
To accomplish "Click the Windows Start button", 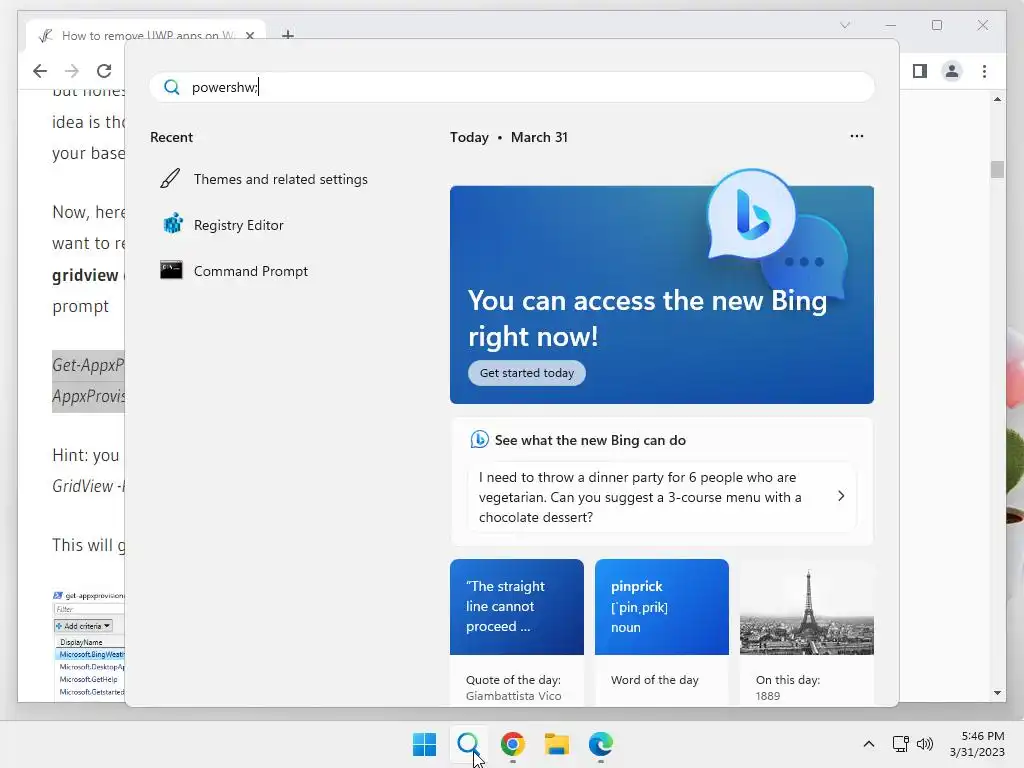I will [x=424, y=744].
